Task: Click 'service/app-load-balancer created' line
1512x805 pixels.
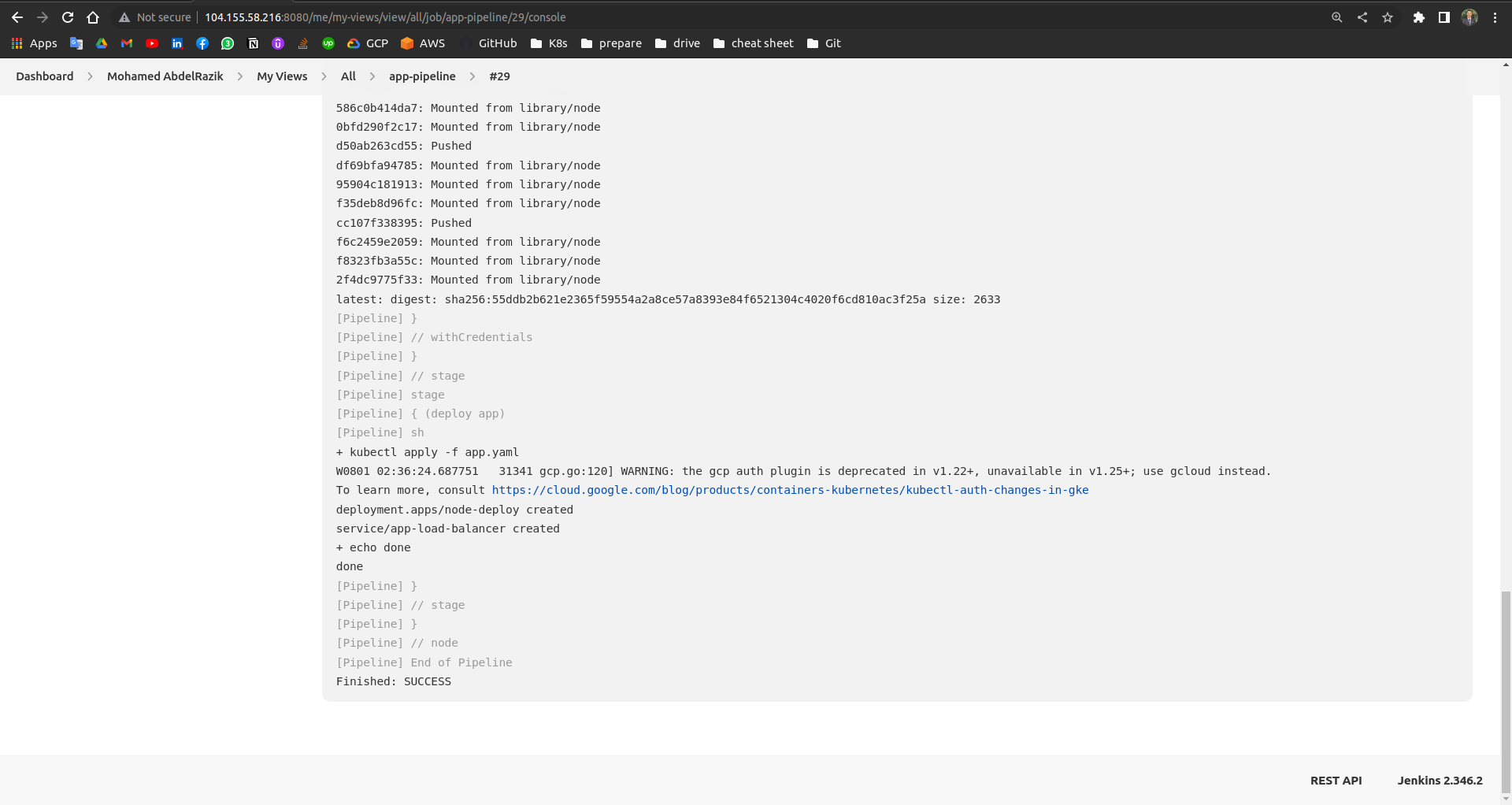Action: [448, 529]
